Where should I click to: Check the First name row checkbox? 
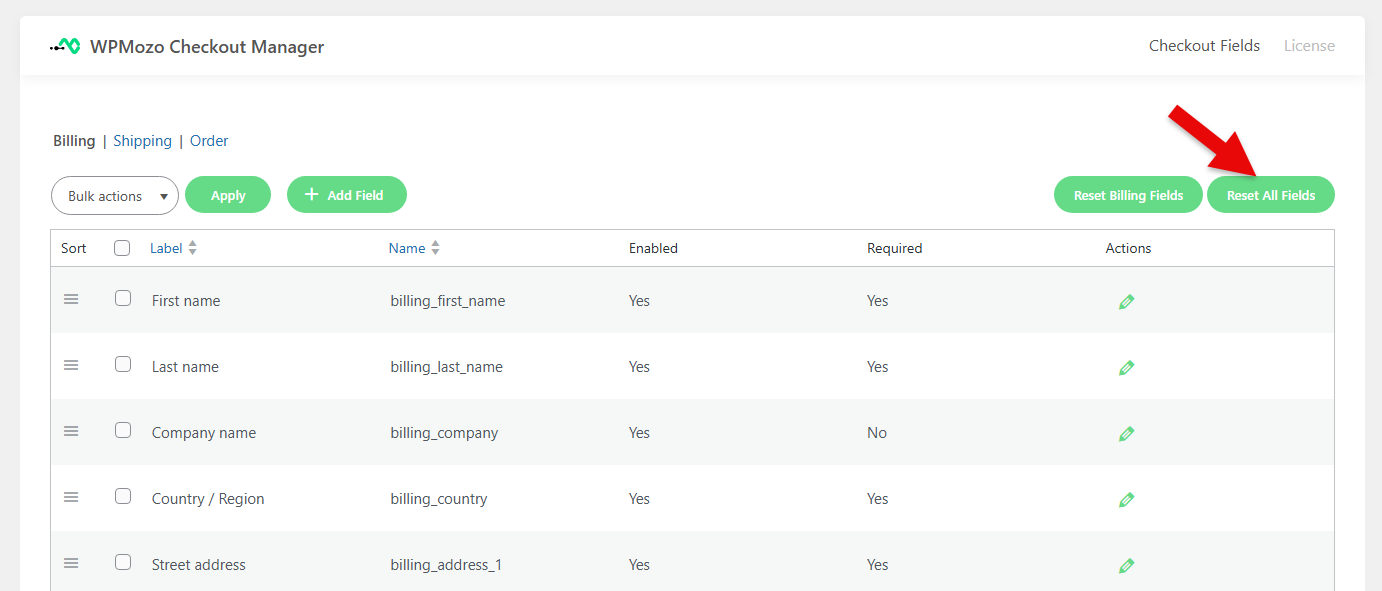[123, 298]
